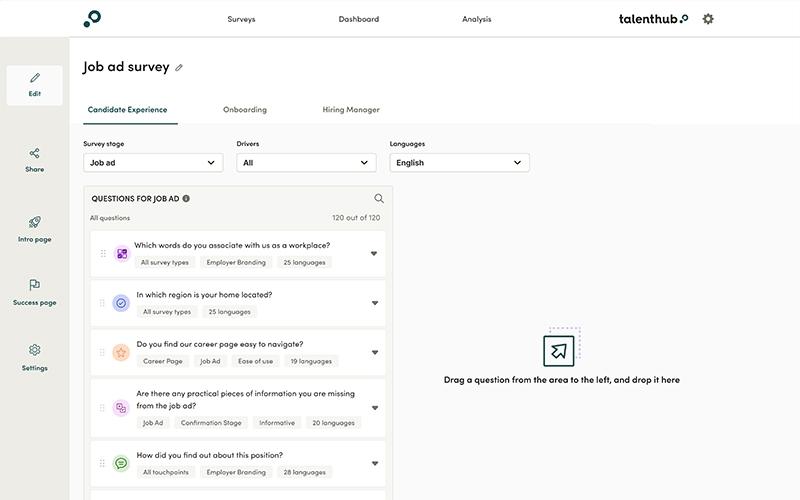This screenshot has height=500, width=800.
Task: Switch to the Hiring Manager tab
Action: pos(351,110)
